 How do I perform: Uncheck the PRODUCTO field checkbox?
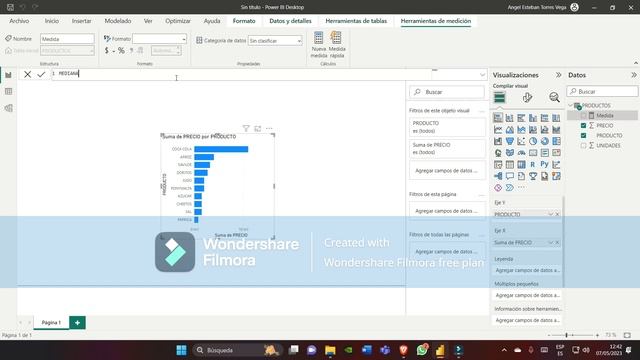pos(584,136)
